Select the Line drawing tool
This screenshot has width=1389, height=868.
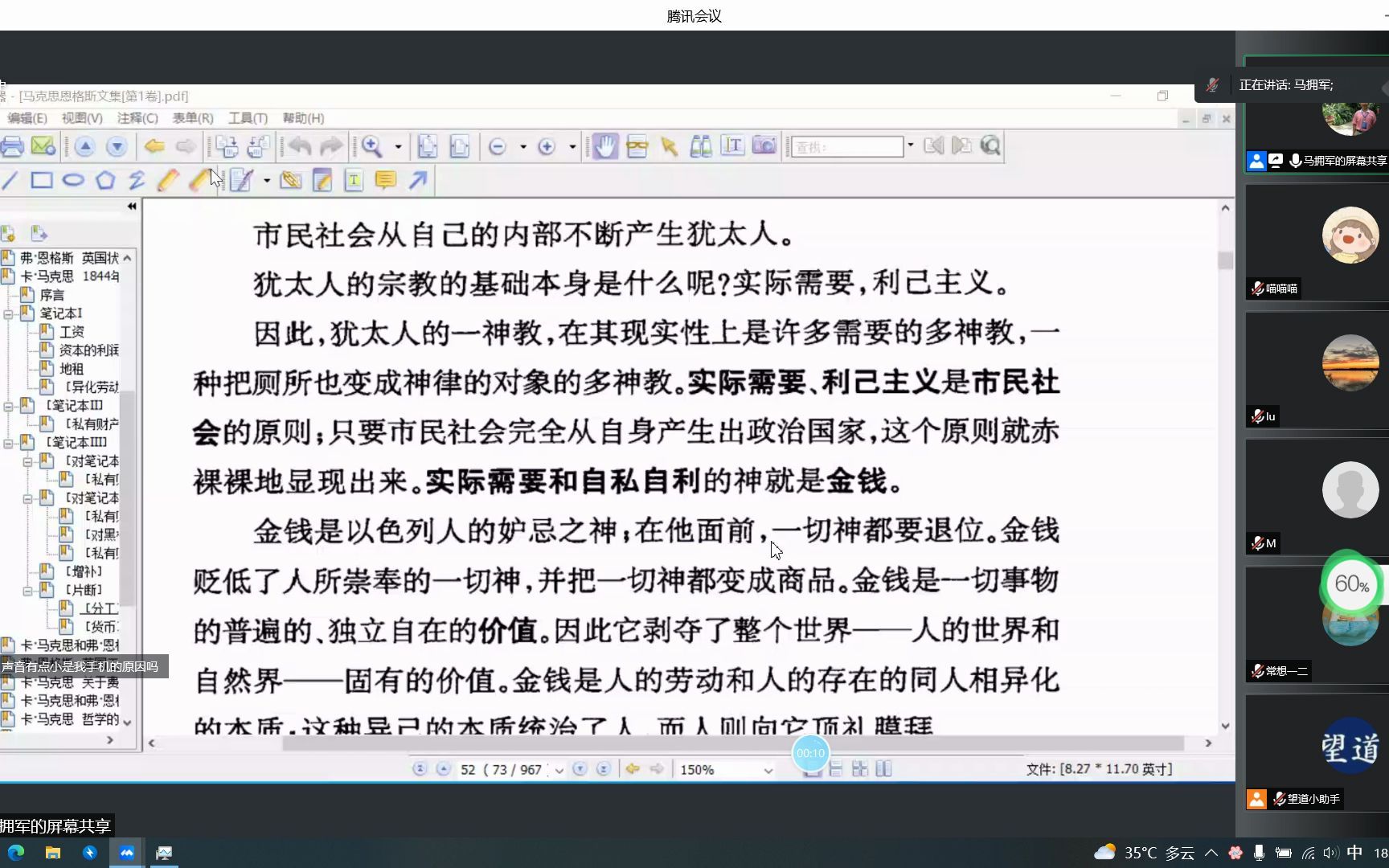10,180
